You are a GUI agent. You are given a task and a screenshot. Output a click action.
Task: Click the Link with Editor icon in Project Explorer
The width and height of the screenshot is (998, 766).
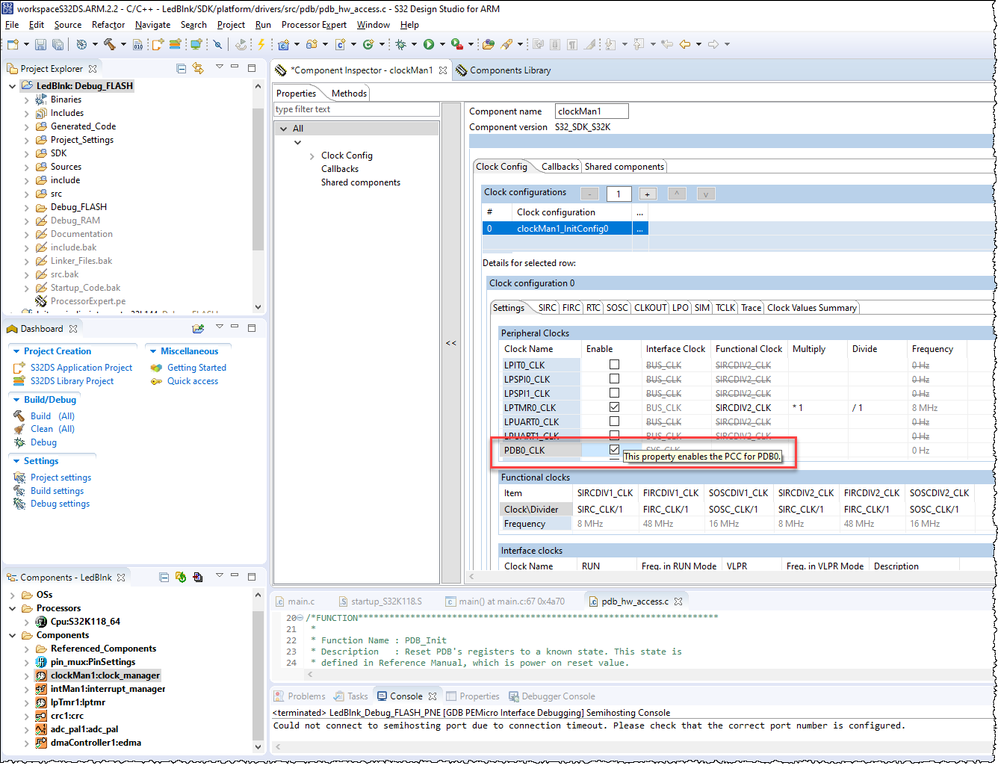click(198, 69)
